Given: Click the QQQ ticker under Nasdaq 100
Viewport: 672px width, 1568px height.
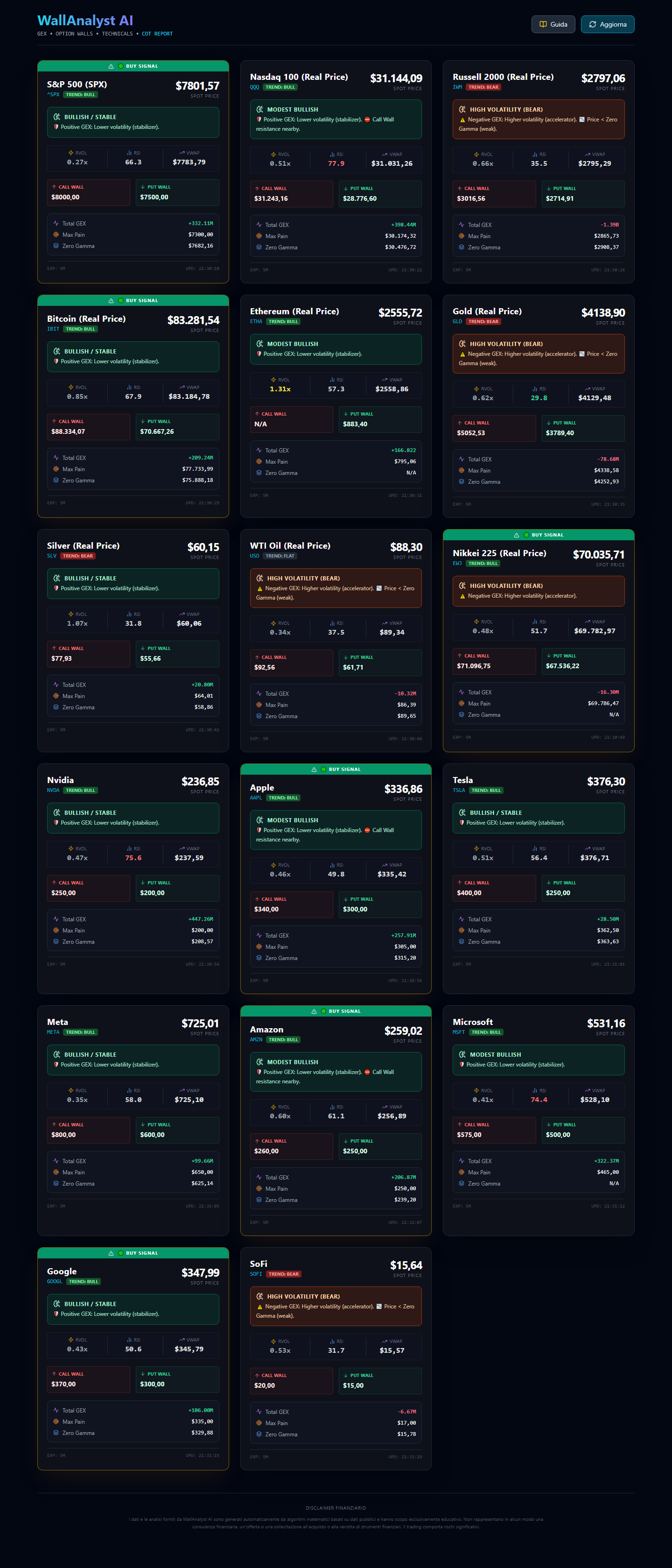Looking at the screenshot, I should (x=254, y=87).
